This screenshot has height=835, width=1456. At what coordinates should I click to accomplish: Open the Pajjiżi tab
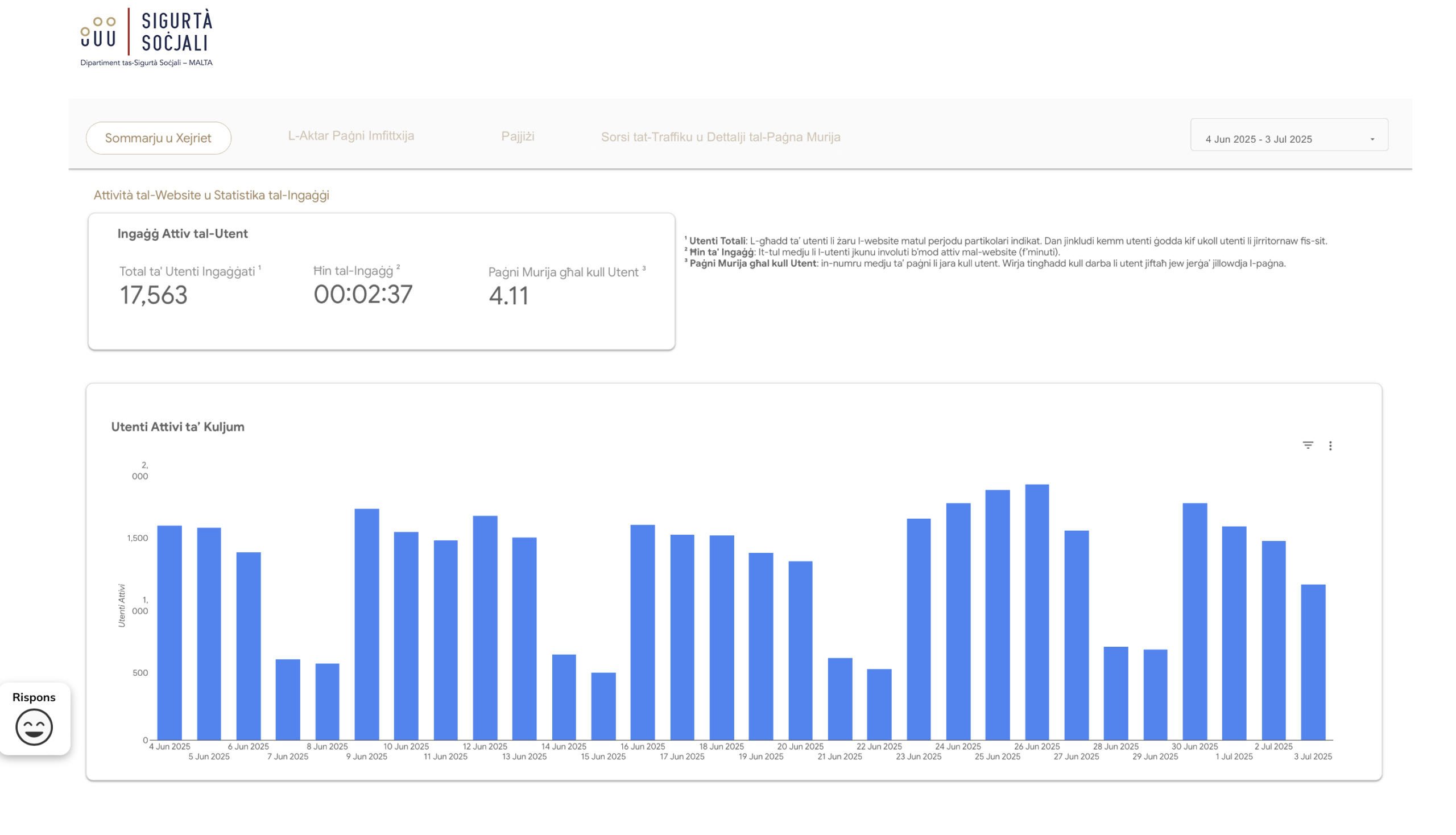coord(518,137)
